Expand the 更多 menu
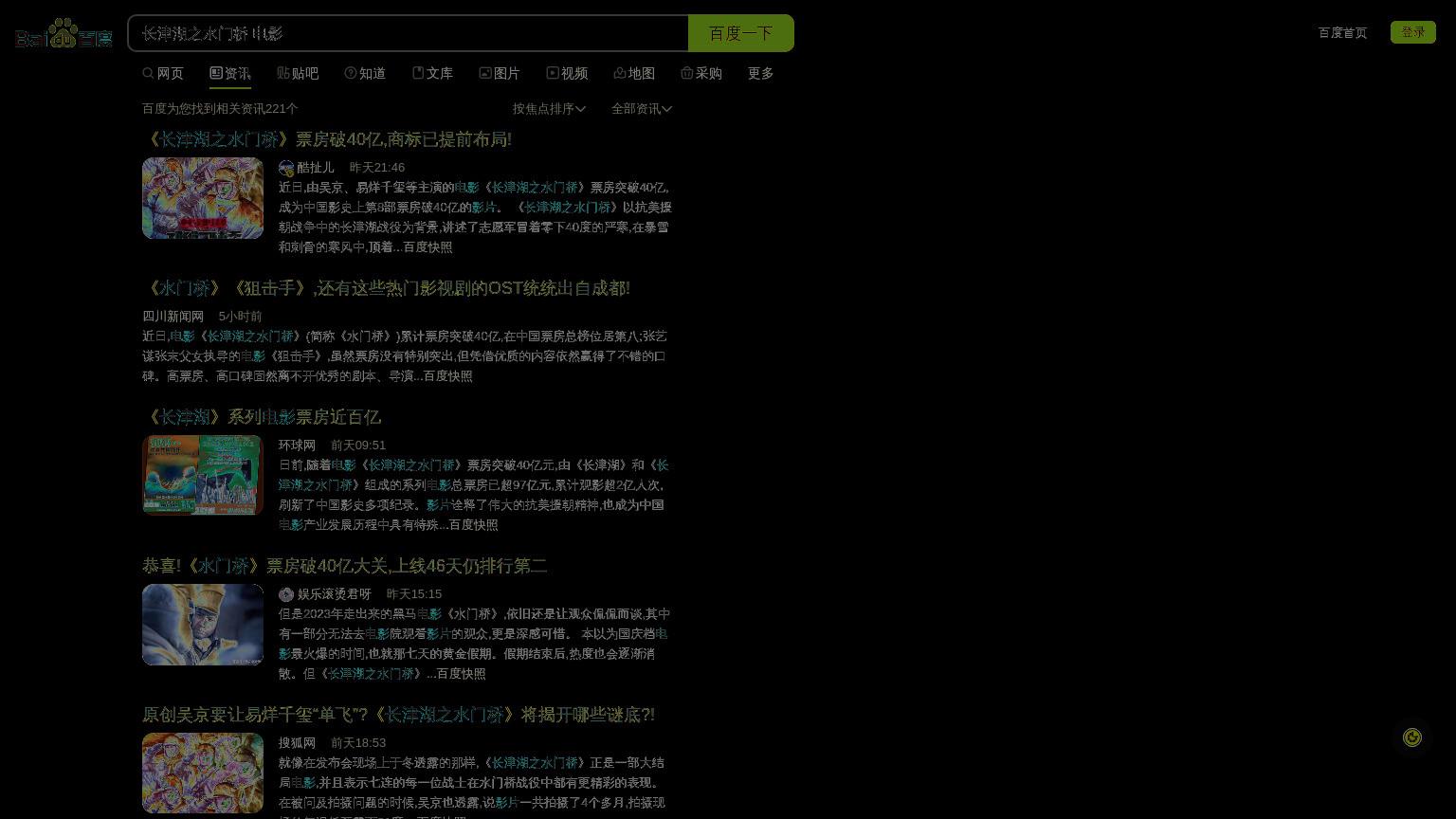The image size is (1456, 819). (x=760, y=73)
